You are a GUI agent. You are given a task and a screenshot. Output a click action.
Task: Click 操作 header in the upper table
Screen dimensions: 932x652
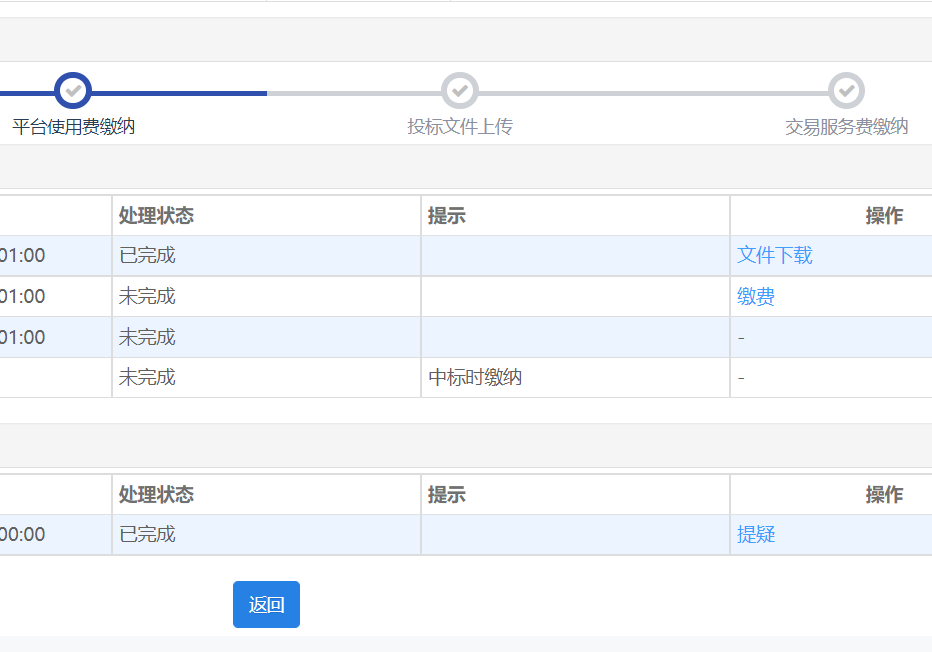884,216
